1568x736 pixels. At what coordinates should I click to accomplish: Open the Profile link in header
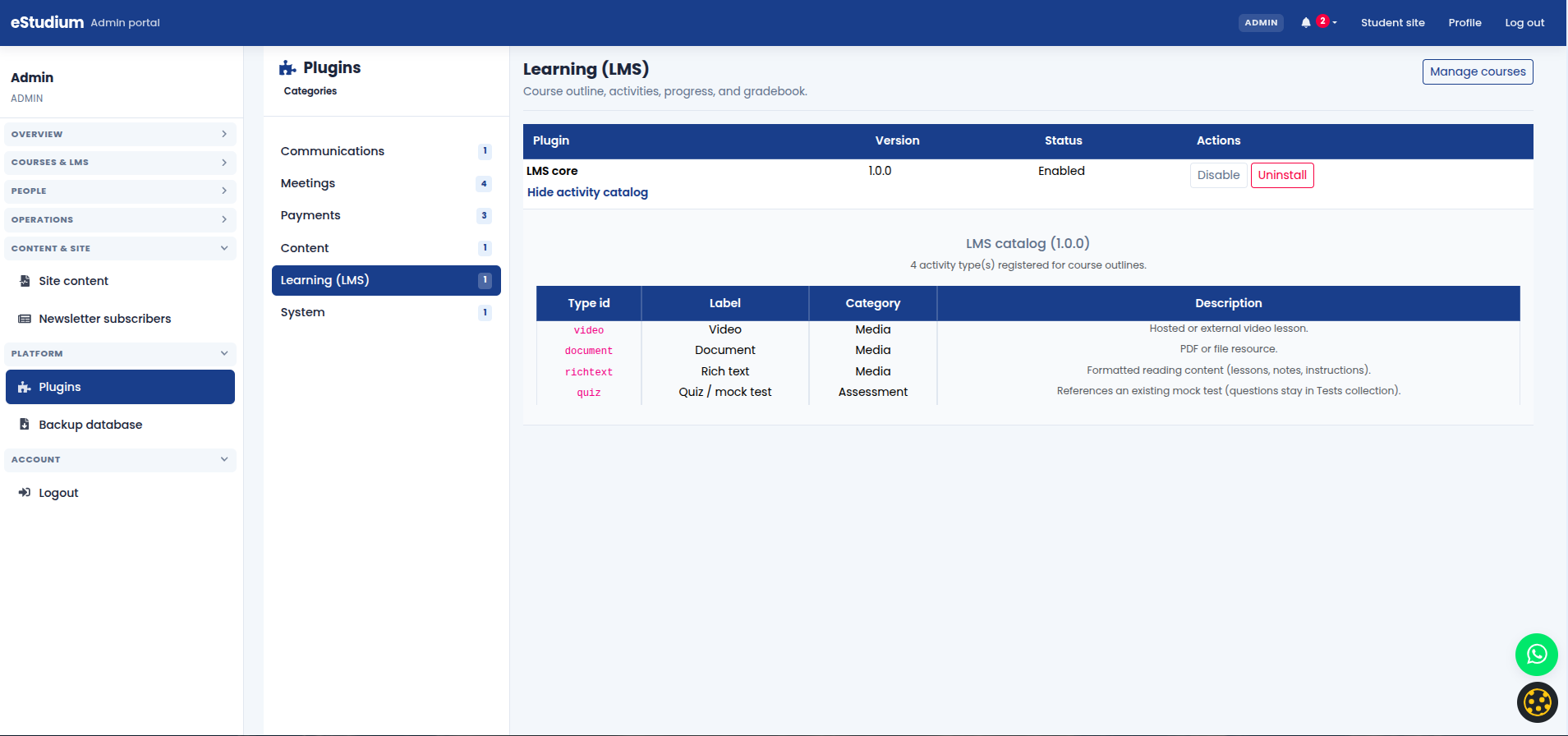point(1465,23)
